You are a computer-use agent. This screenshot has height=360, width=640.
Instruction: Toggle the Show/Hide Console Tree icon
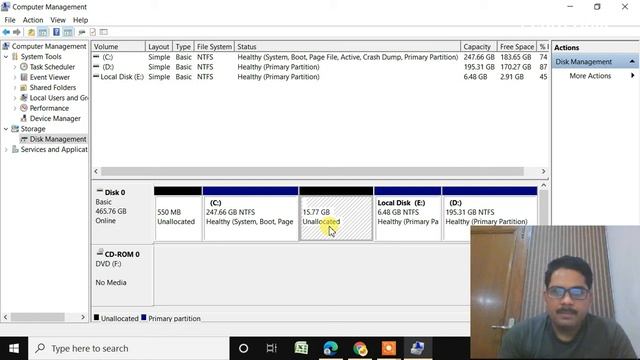(42, 32)
